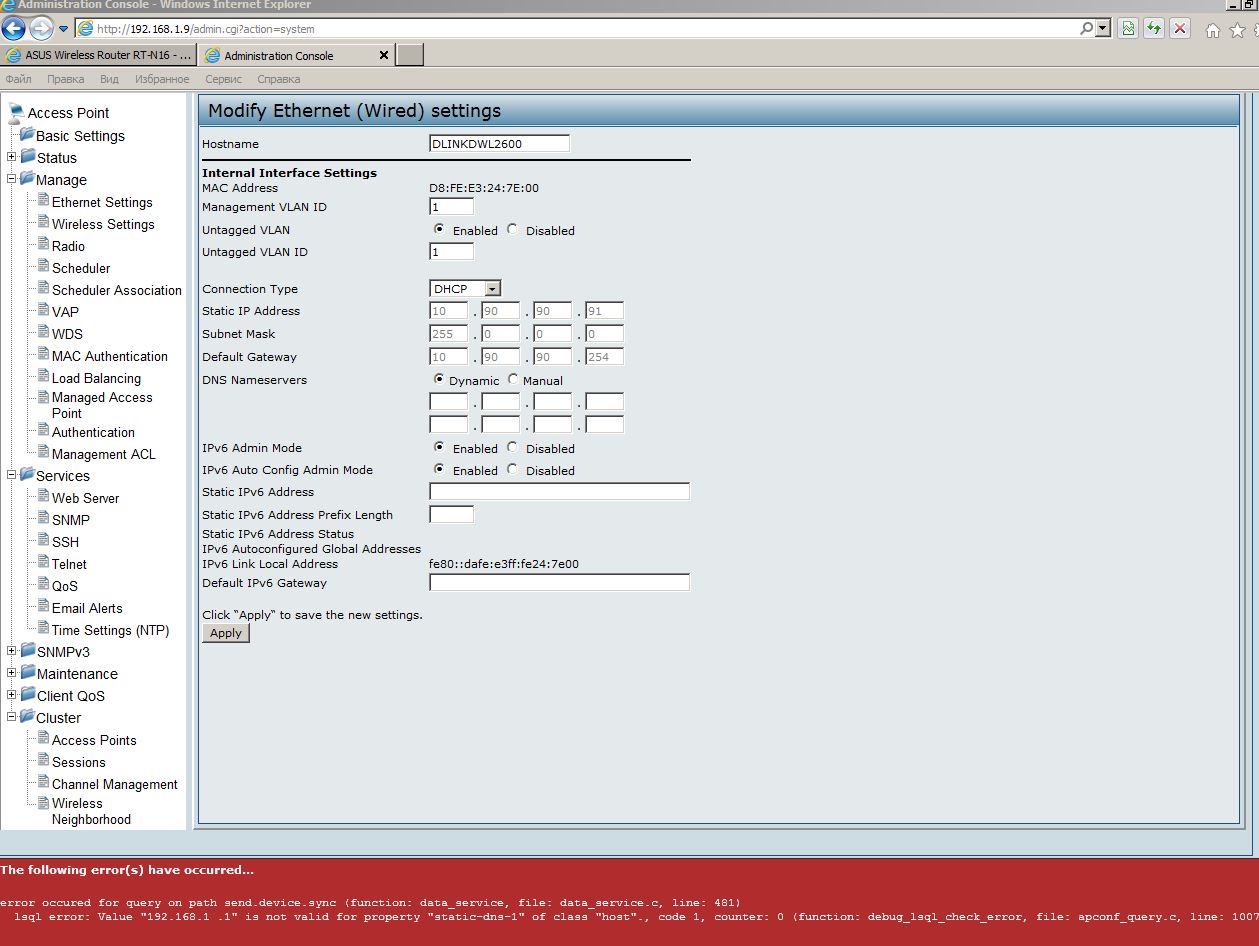1259x946 pixels.
Task: Click the Basic Settings folder icon
Action: [x=27, y=135]
